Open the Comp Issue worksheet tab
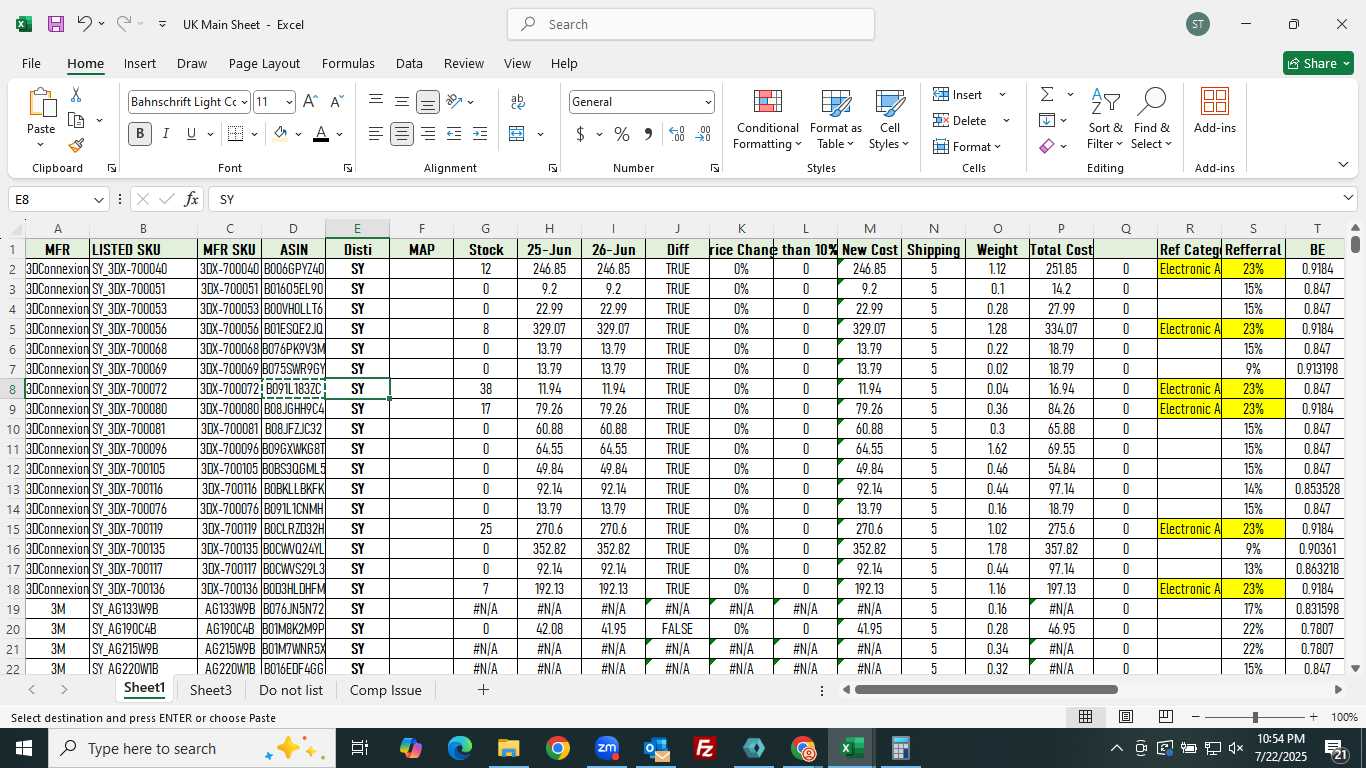Image resolution: width=1366 pixels, height=768 pixels. pyautogui.click(x=386, y=690)
